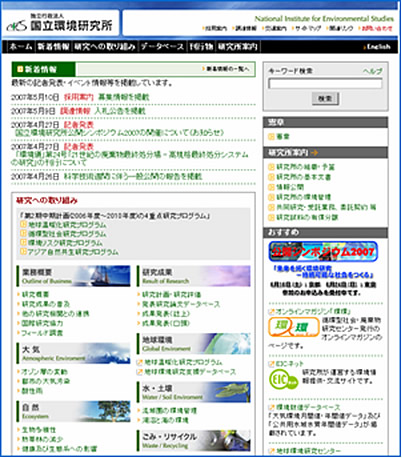Screen dimensions: 402x458
Task: Open the 研究所案内 item in the black navigation bar
Action: click(x=238, y=47)
